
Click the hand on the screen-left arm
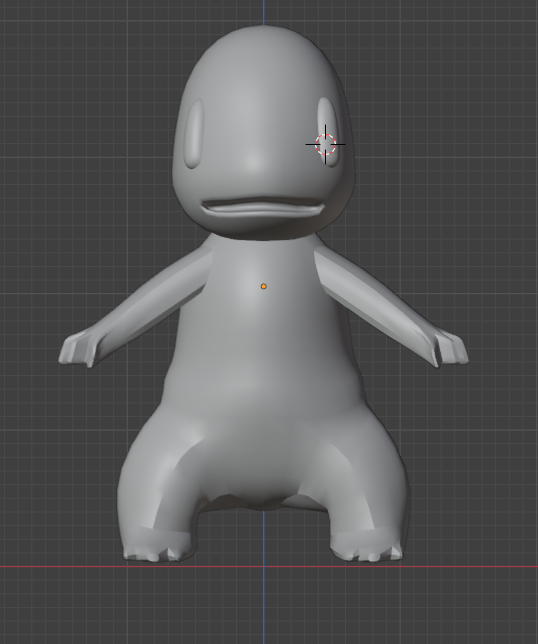[78, 349]
